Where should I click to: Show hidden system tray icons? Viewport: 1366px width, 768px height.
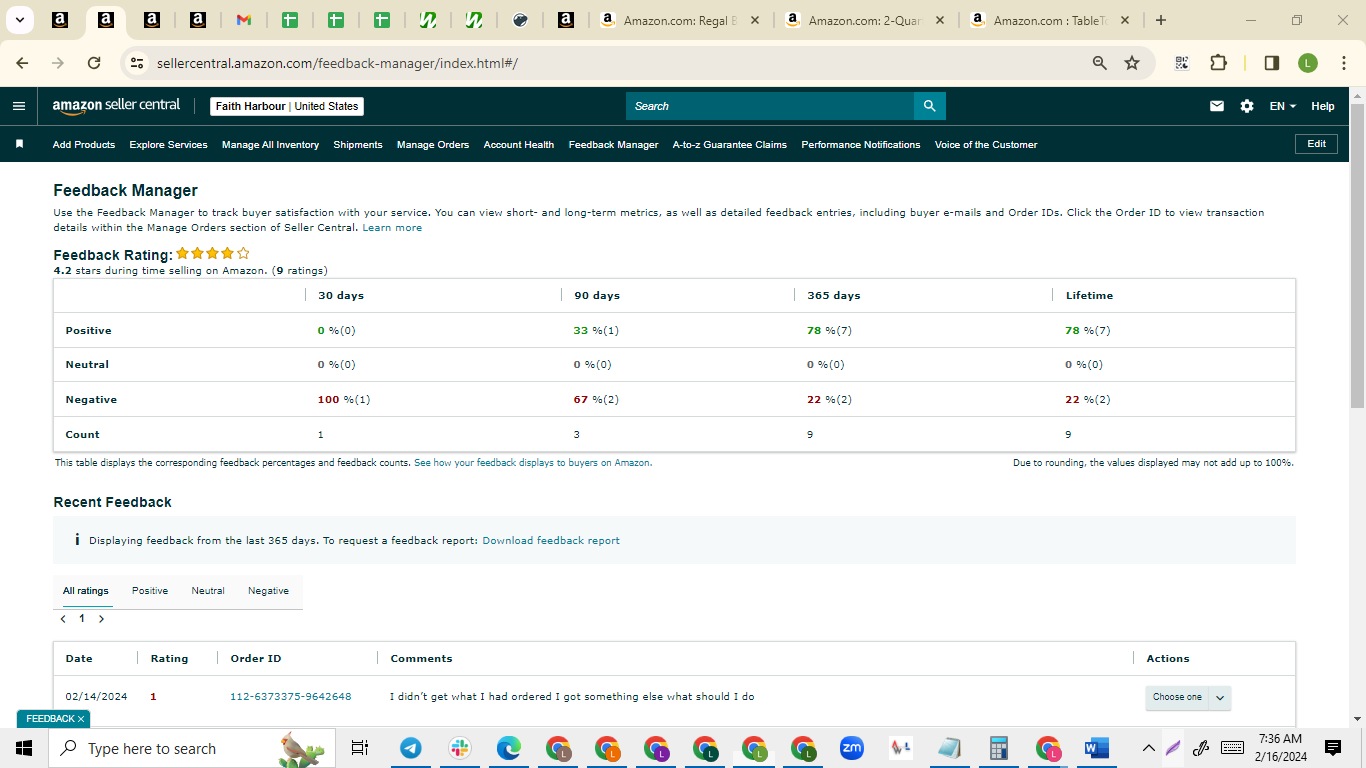pos(1149,748)
